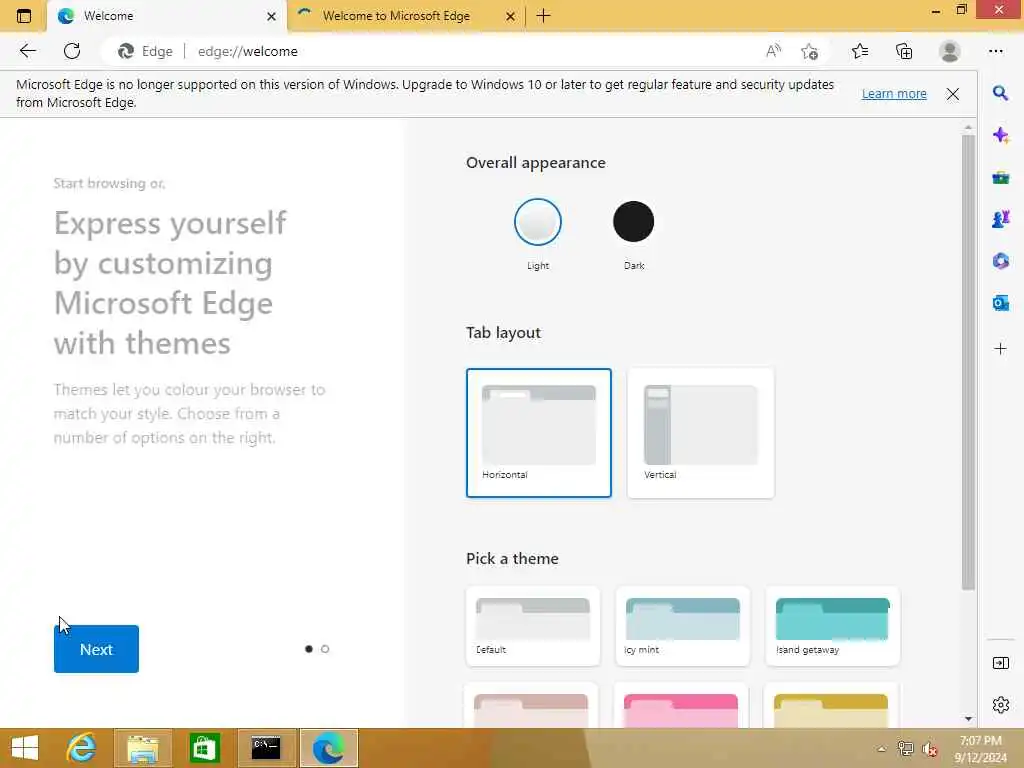
Task: Open the Collections icon
Action: 904,51
